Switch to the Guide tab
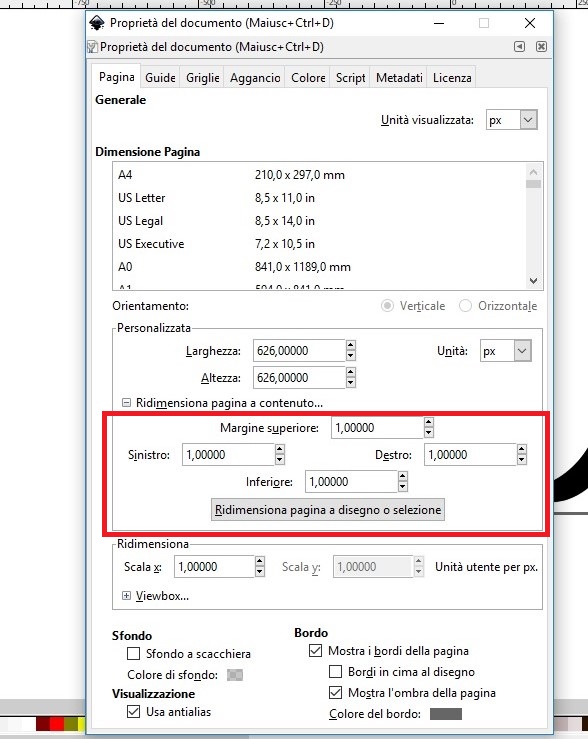 [160, 77]
